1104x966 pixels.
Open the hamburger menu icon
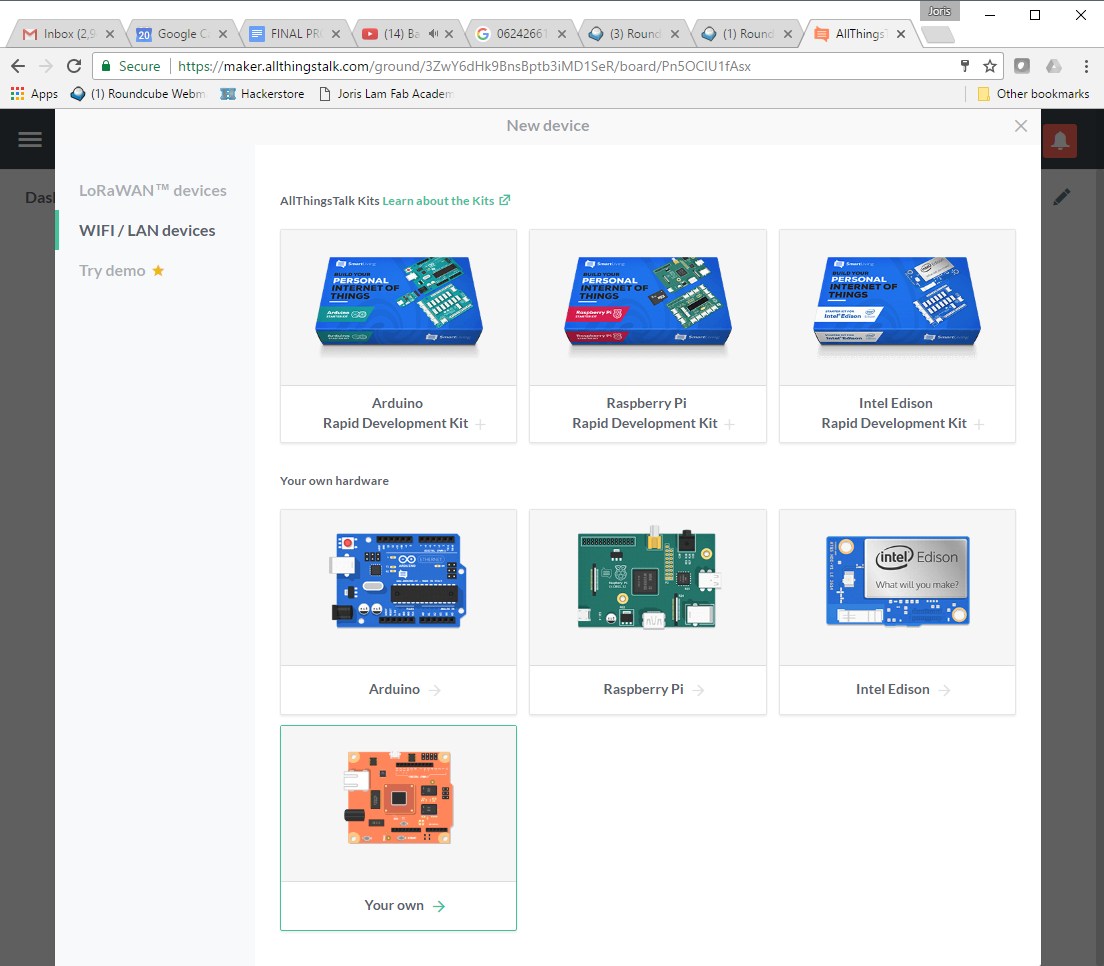[30, 139]
